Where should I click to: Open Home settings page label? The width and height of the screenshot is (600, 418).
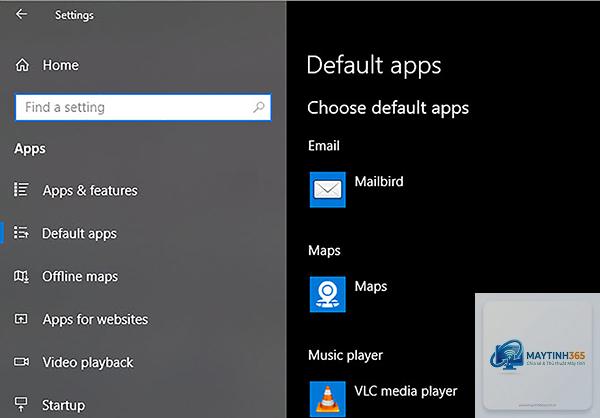(60, 65)
